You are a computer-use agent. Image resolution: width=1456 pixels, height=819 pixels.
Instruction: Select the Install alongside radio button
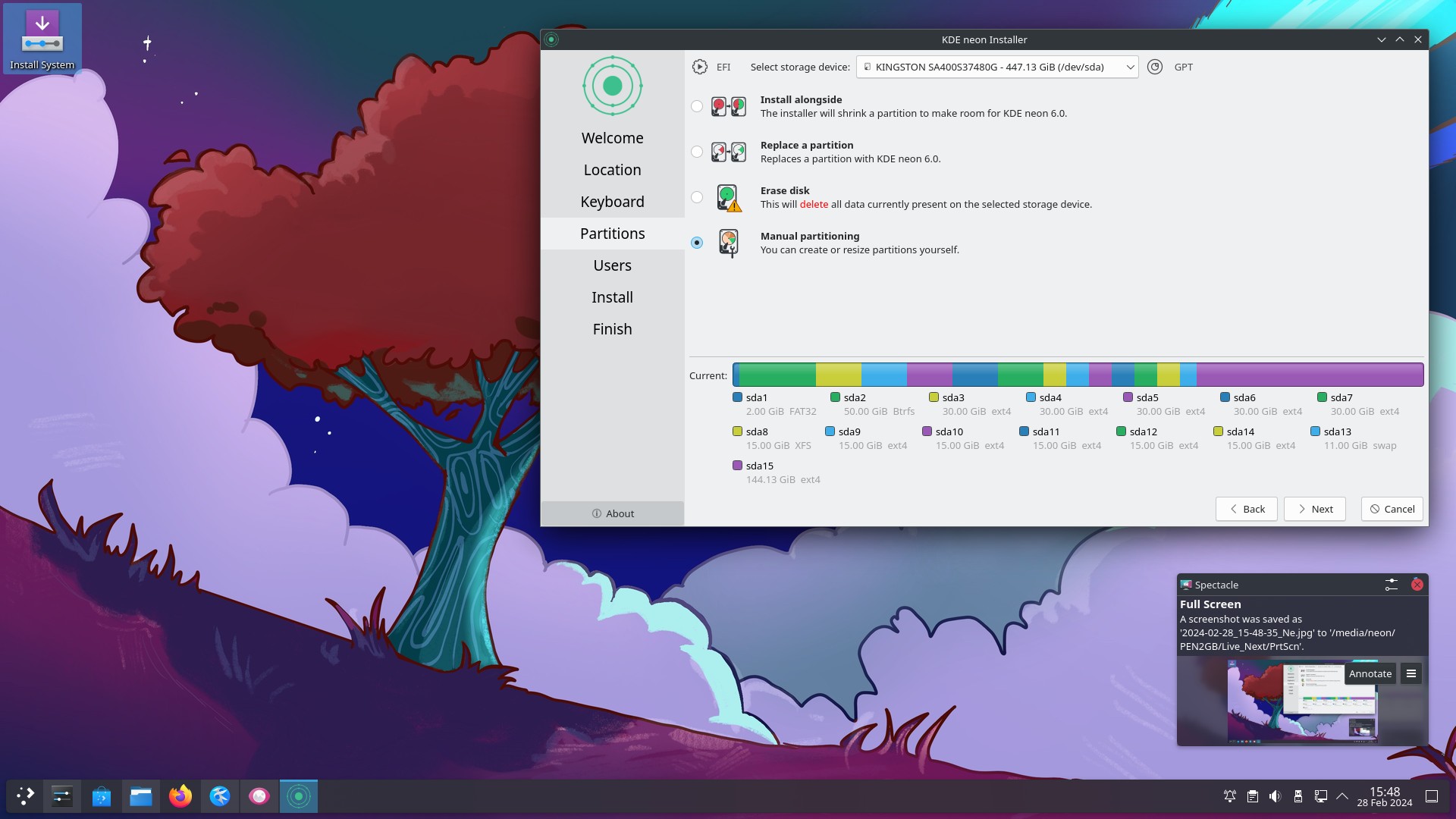(x=697, y=107)
